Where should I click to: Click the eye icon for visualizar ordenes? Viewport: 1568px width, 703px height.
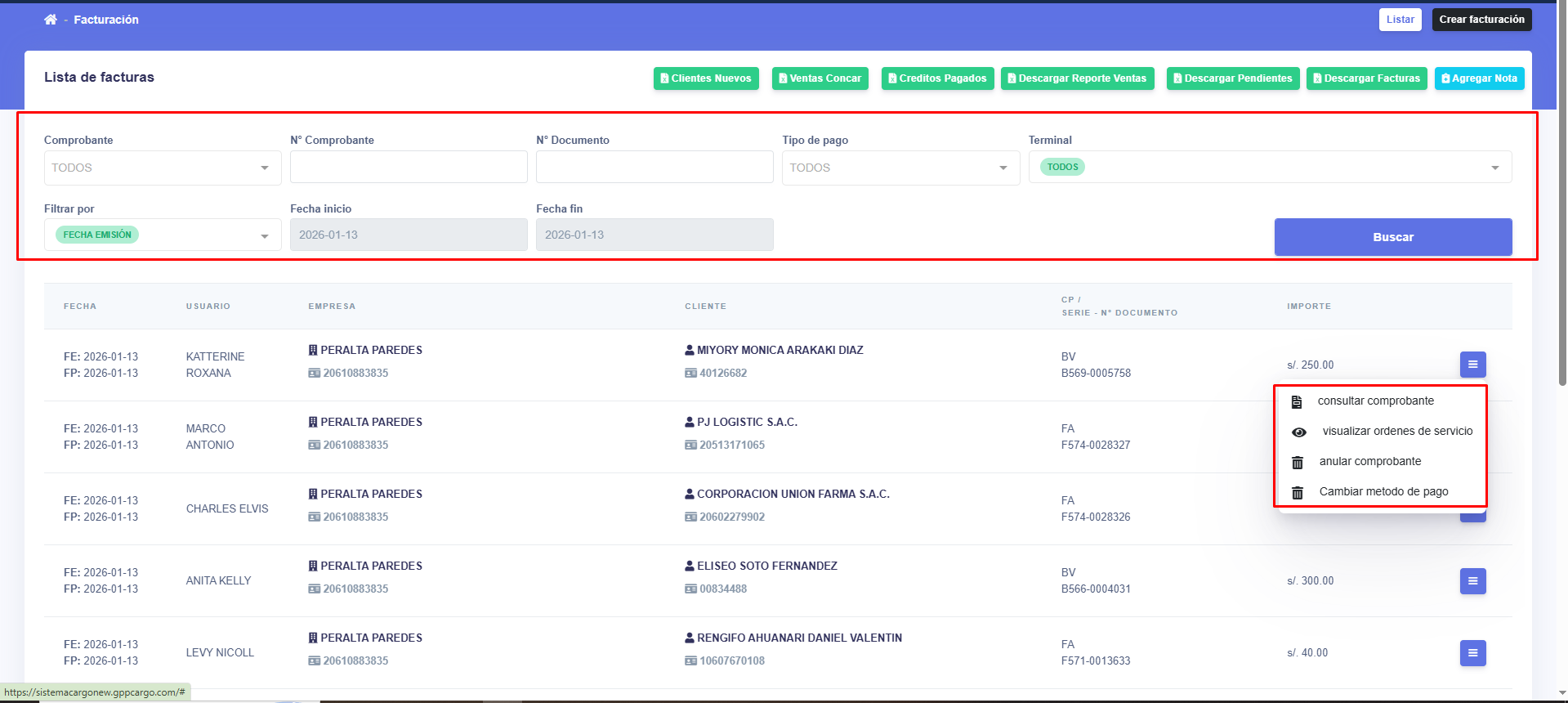[x=1298, y=432]
